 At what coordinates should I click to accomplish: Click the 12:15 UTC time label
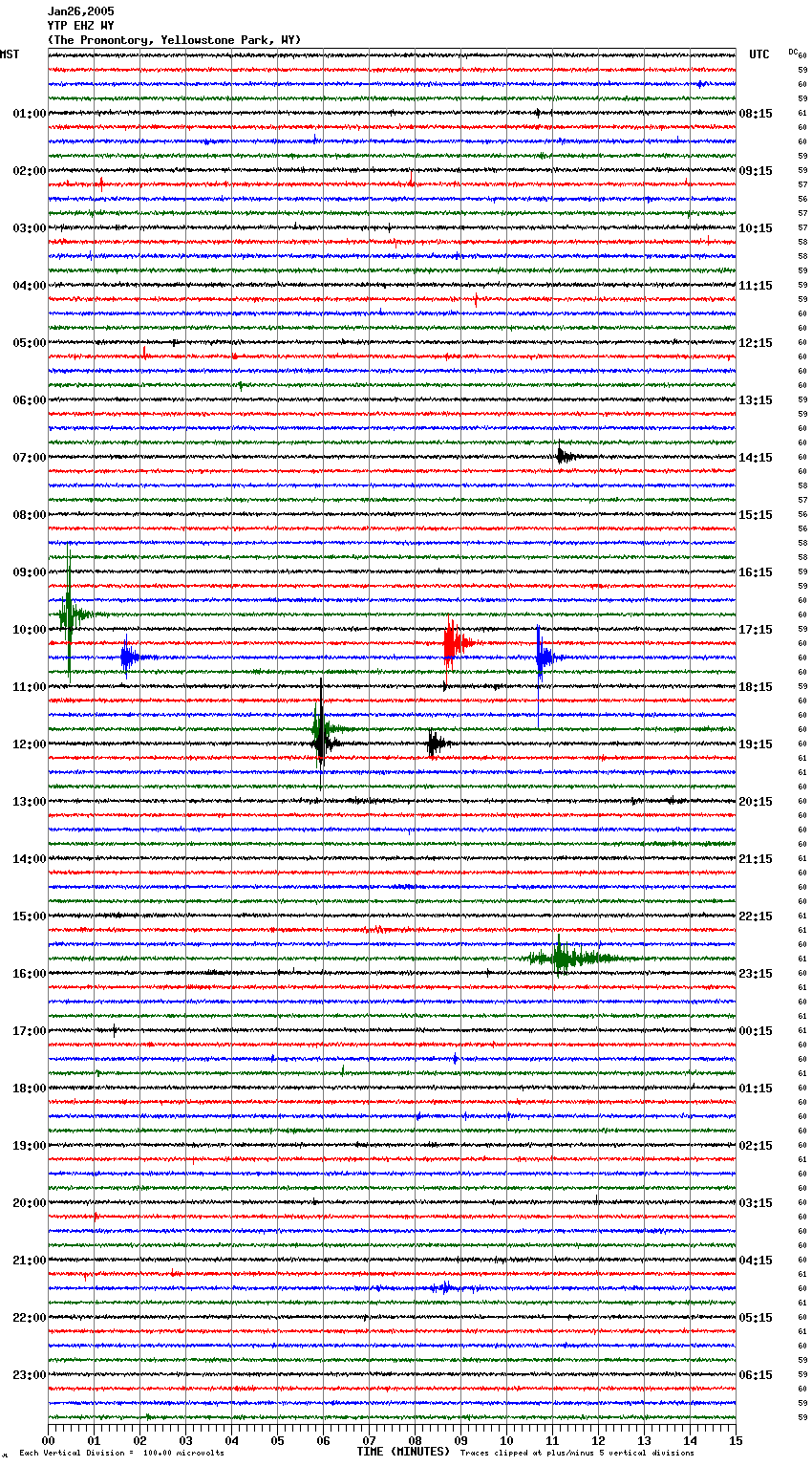coord(756,343)
